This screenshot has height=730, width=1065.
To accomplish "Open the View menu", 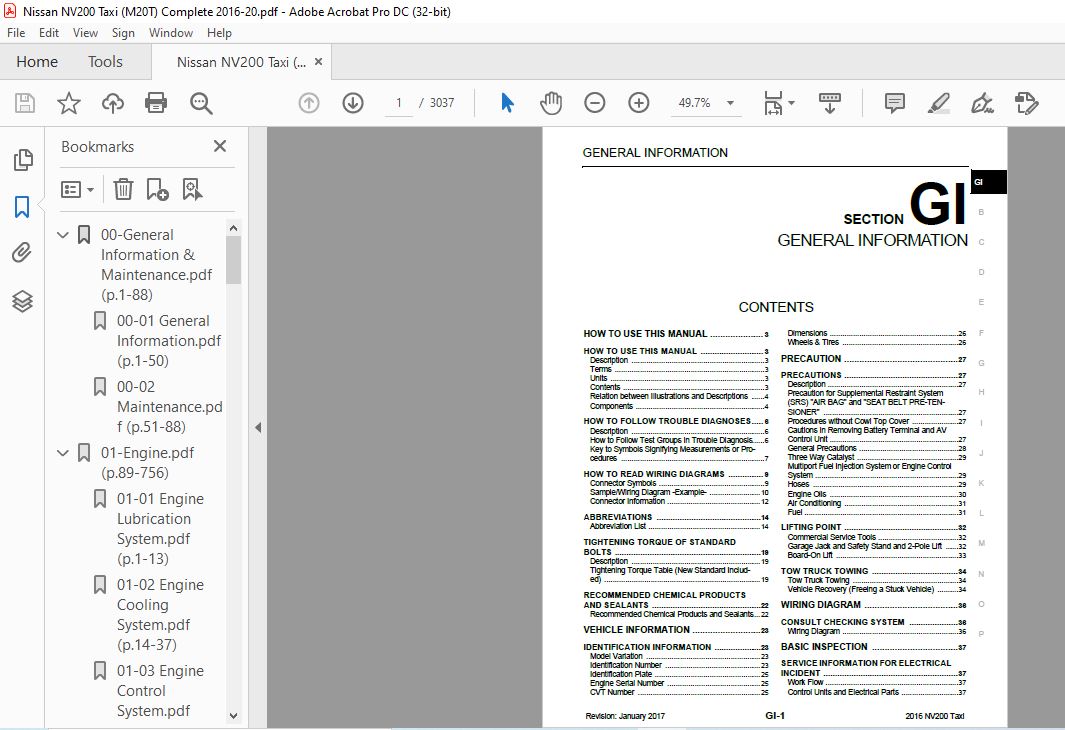I will [x=85, y=33].
